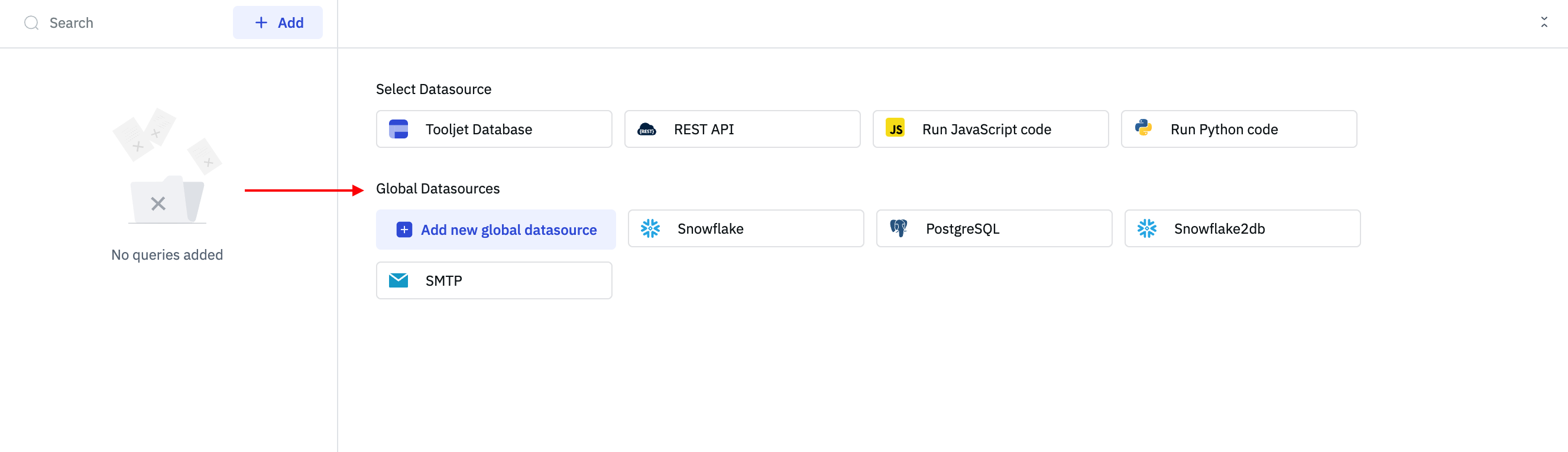Collapse the query panel using top-right chevrons
Screen dimensions: 1568x452
(x=1544, y=22)
